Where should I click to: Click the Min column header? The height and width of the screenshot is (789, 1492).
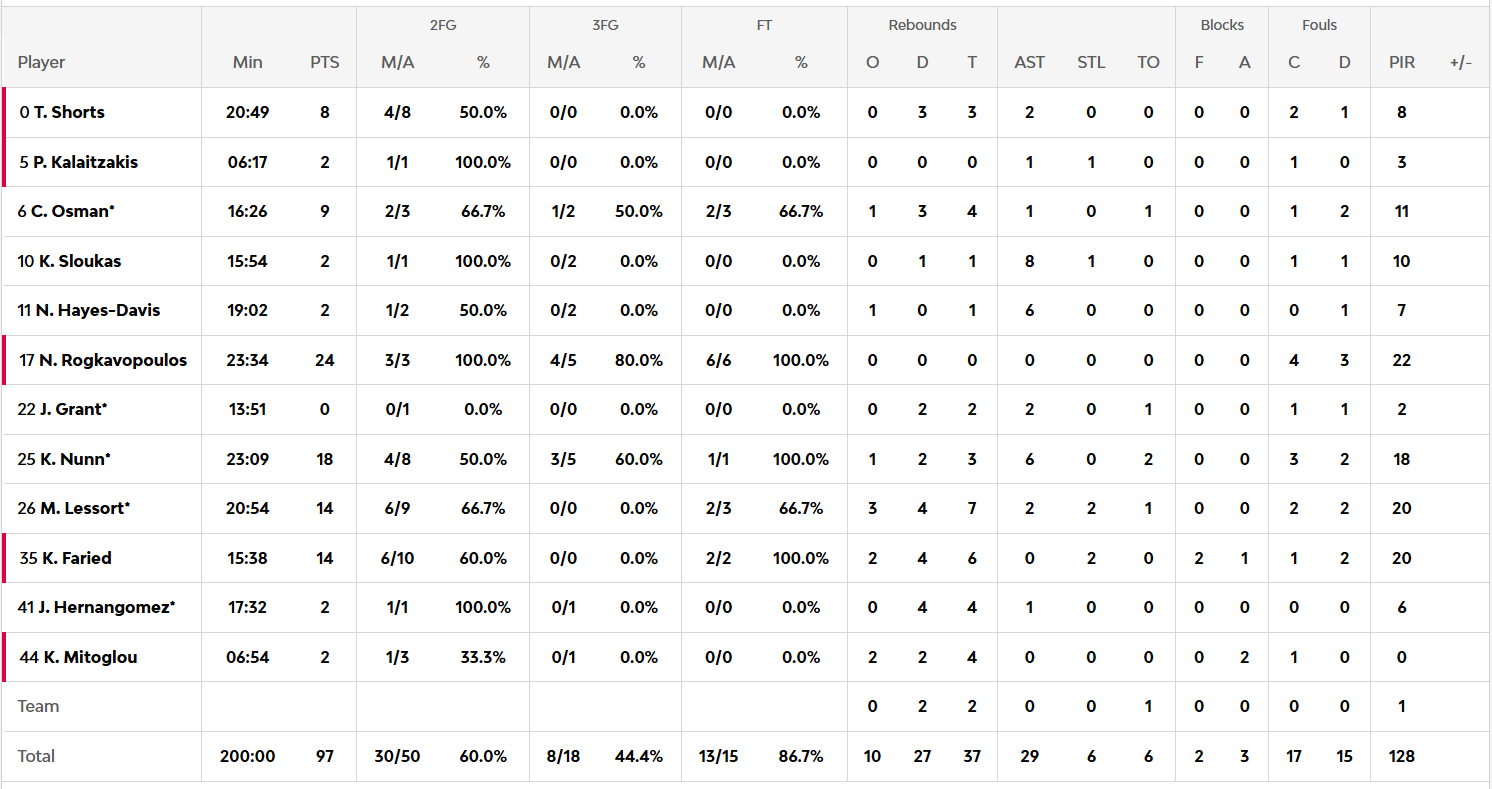click(x=247, y=62)
